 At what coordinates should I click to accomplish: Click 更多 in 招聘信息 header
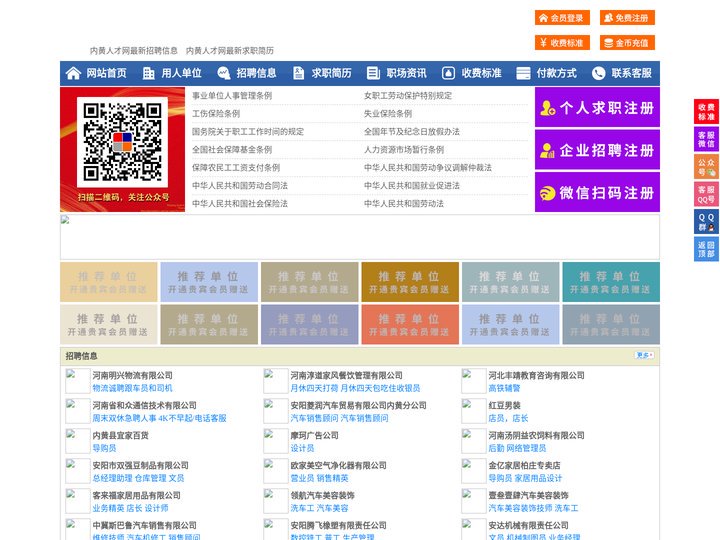click(x=644, y=355)
